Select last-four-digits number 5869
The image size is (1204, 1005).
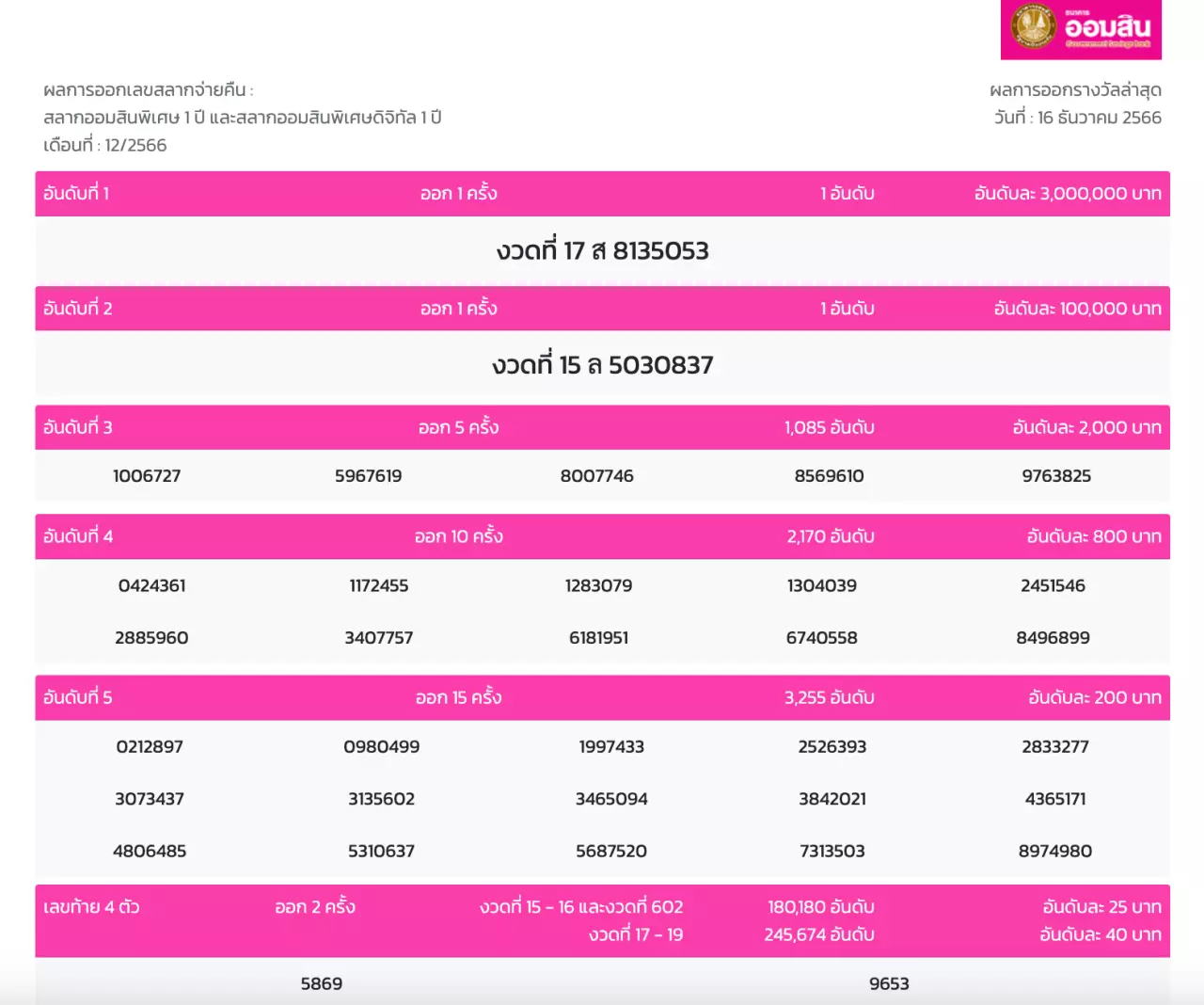pos(322,984)
